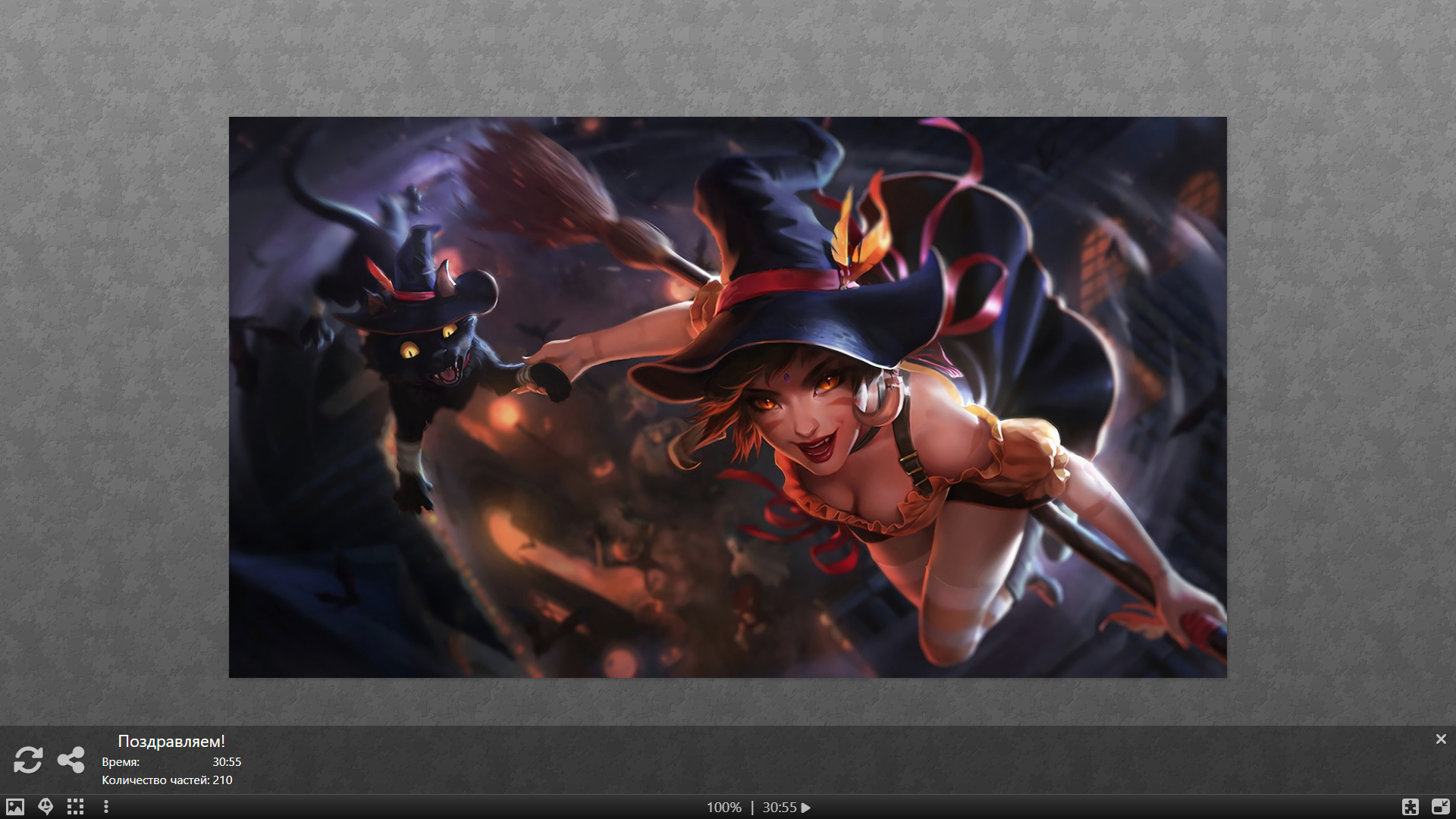The height and width of the screenshot is (819, 1456).
Task: Open the three-dot more options menu
Action: pyautogui.click(x=106, y=807)
